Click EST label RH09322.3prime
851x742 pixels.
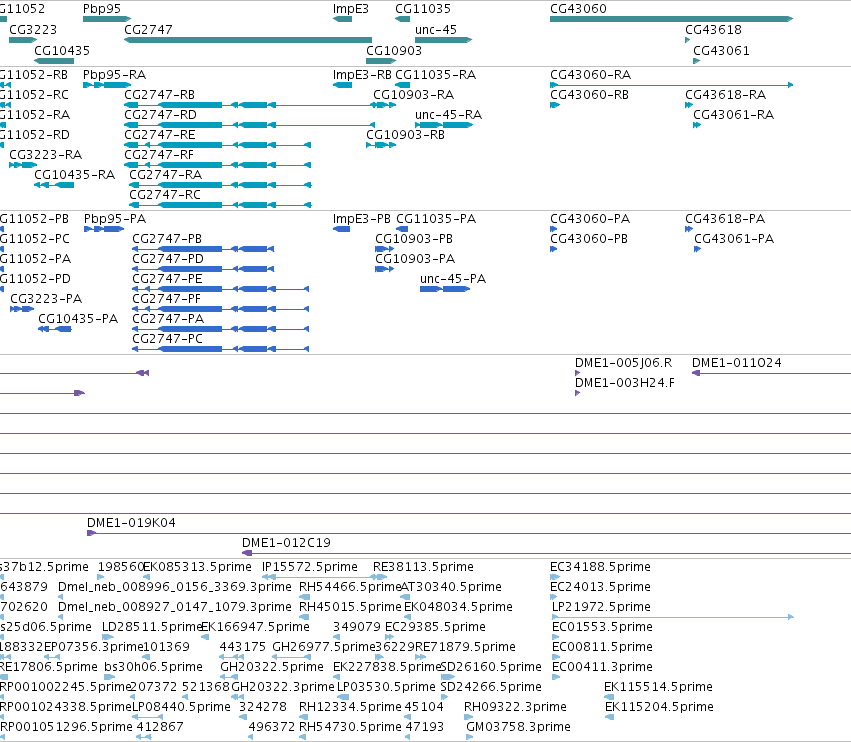pyautogui.click(x=515, y=707)
